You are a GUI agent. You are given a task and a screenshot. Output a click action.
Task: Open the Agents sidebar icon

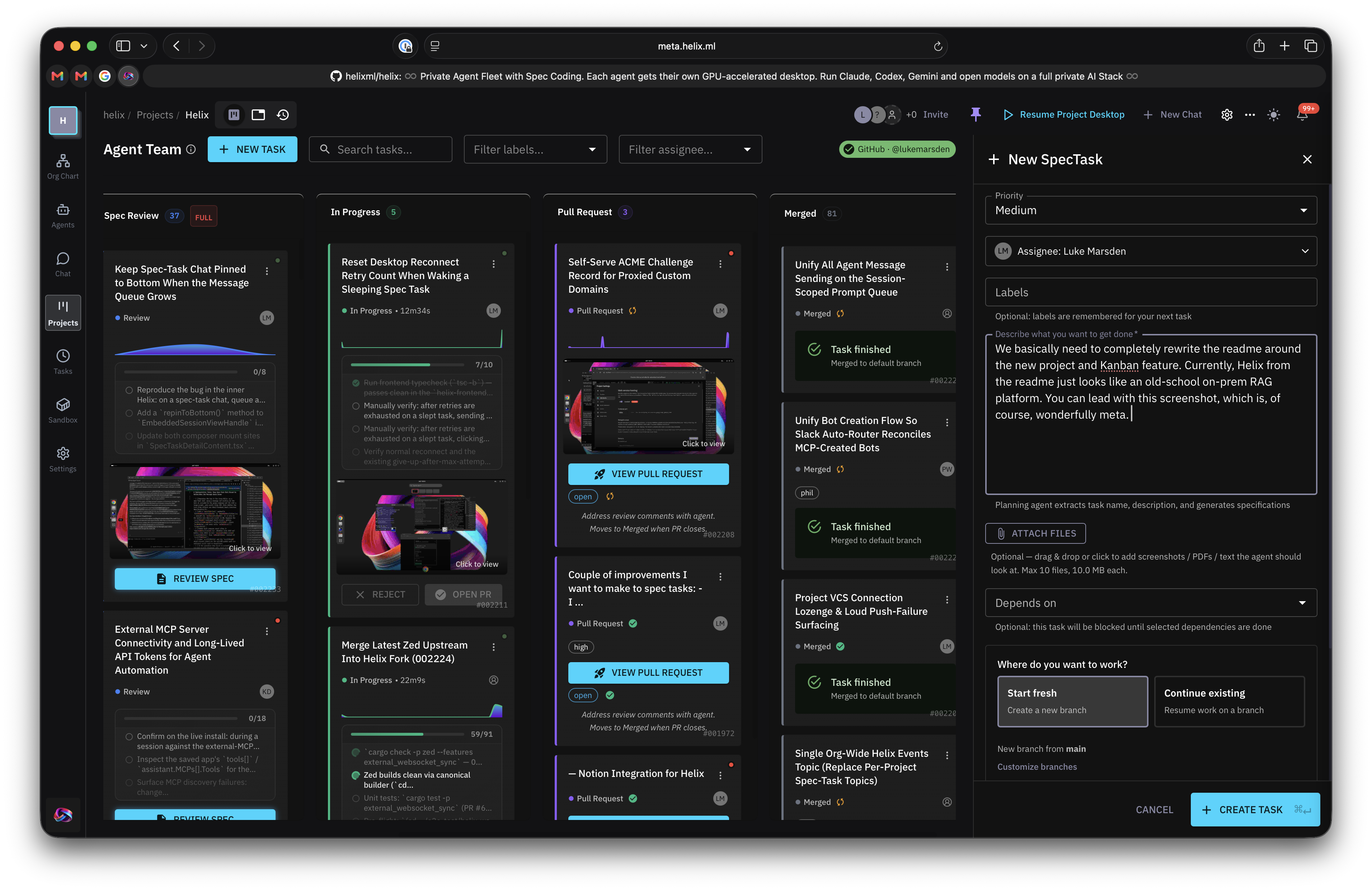click(x=63, y=216)
